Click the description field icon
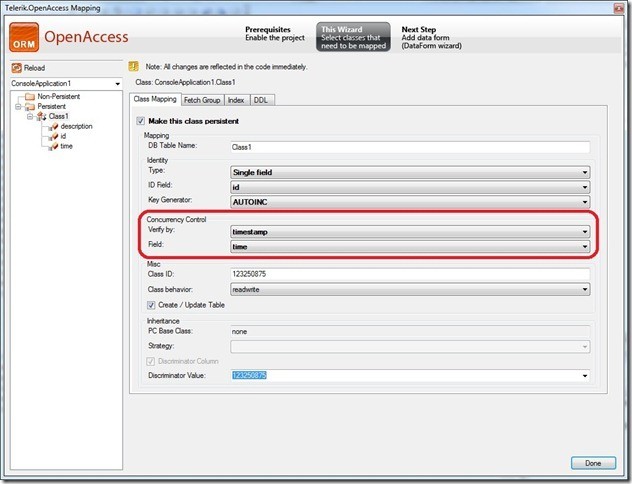 (x=53, y=127)
